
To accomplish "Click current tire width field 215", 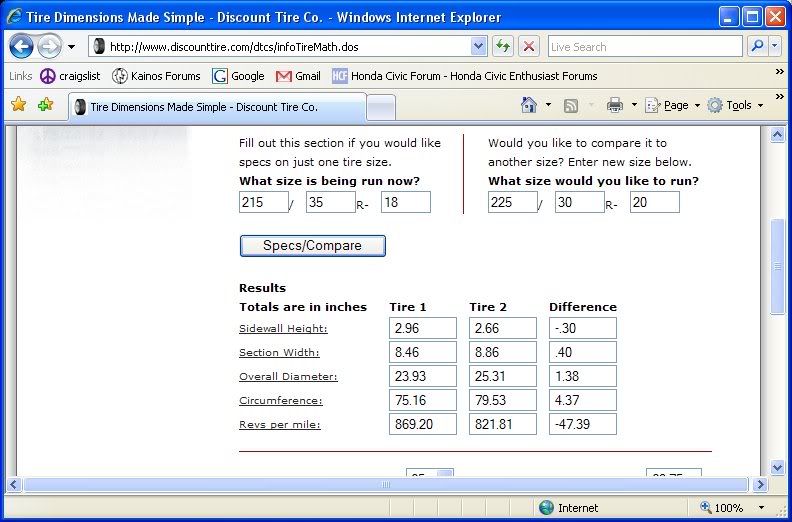I will [264, 202].
